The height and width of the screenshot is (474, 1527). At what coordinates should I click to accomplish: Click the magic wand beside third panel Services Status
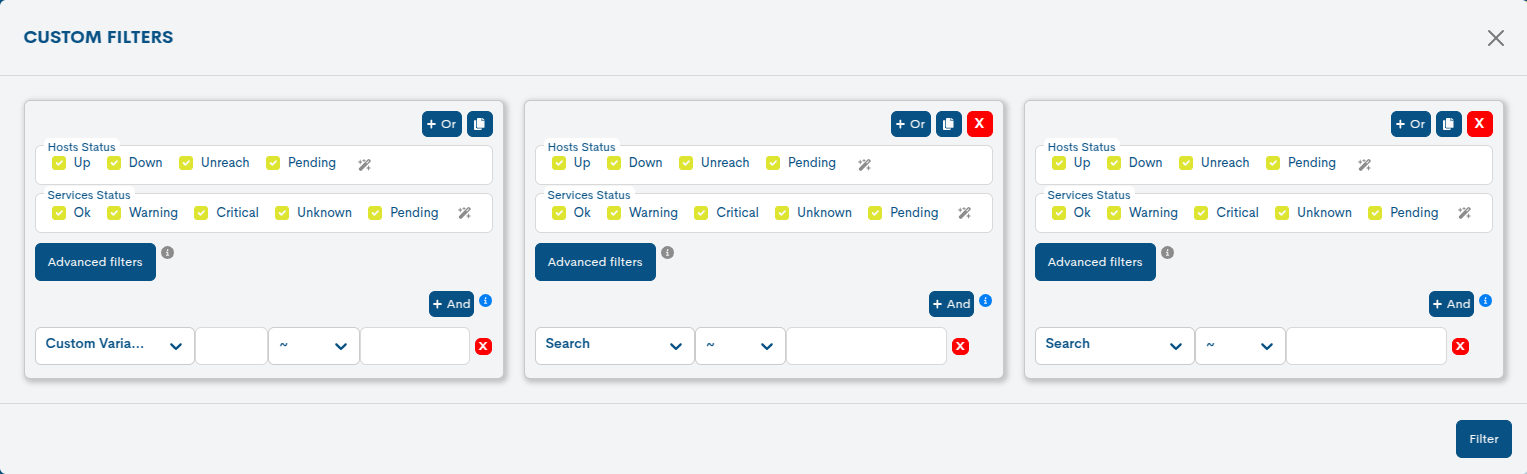coord(1464,213)
